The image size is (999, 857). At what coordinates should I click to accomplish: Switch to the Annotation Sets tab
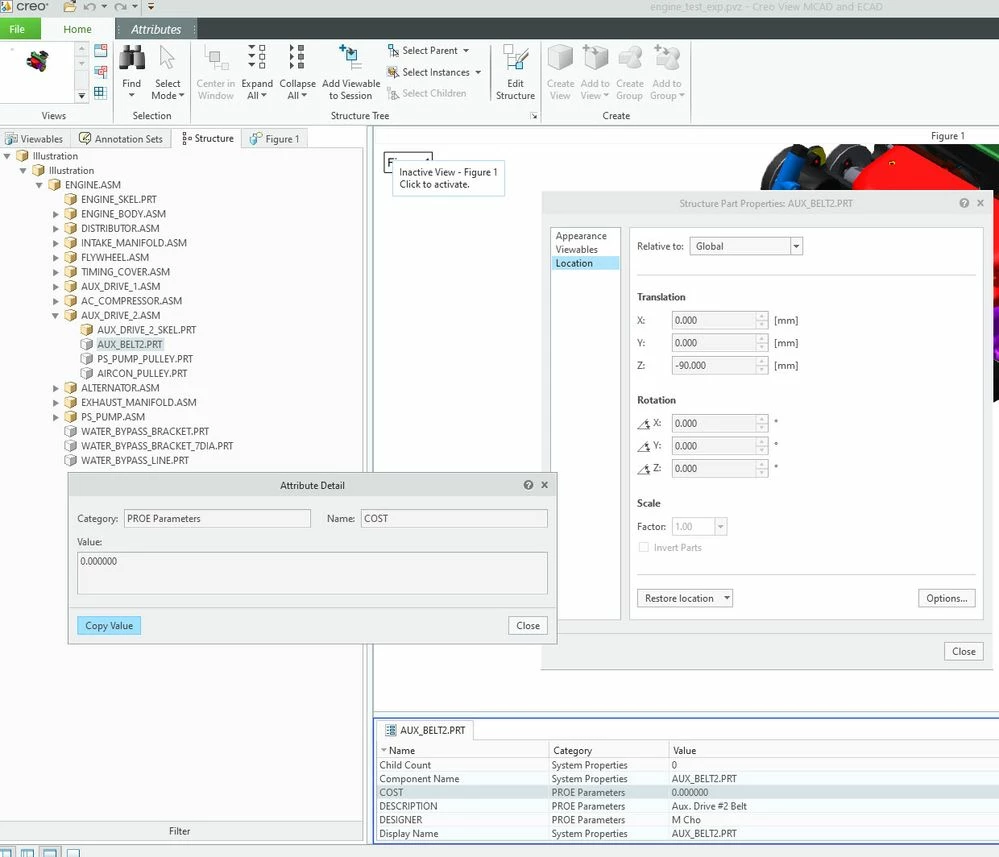(x=121, y=139)
